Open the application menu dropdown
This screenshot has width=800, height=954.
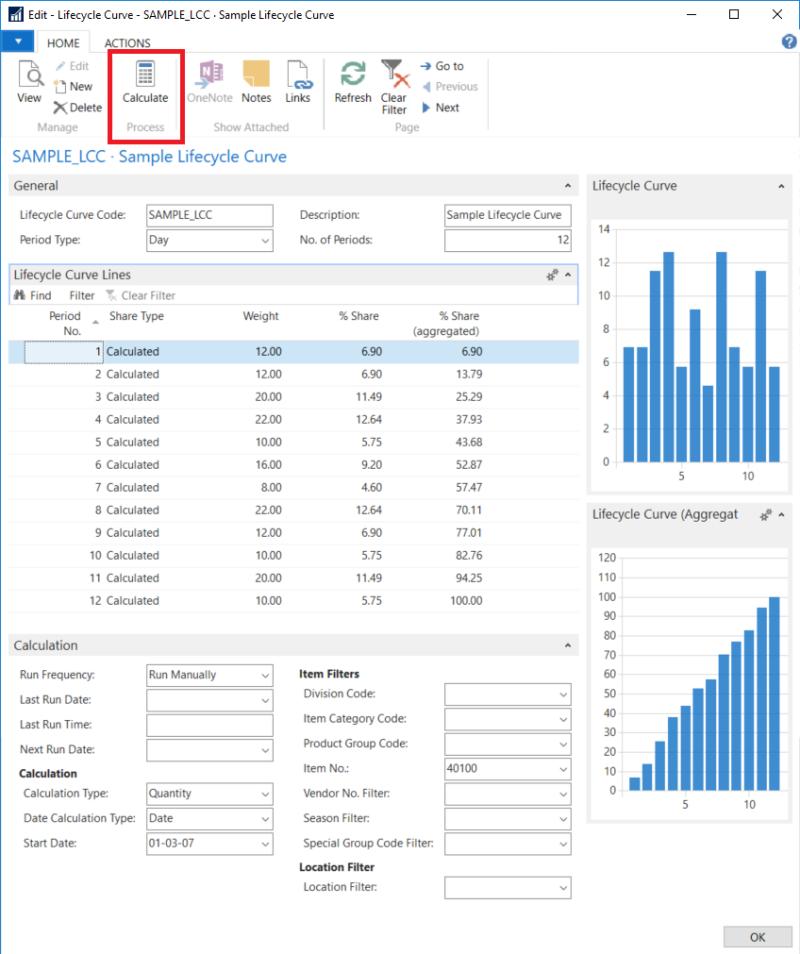click(17, 41)
